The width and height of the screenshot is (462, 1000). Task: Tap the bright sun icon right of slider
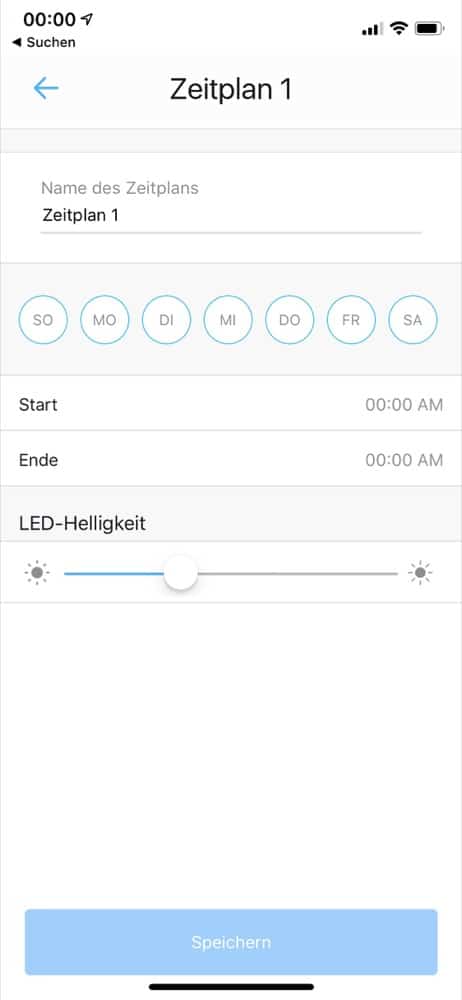(420, 573)
